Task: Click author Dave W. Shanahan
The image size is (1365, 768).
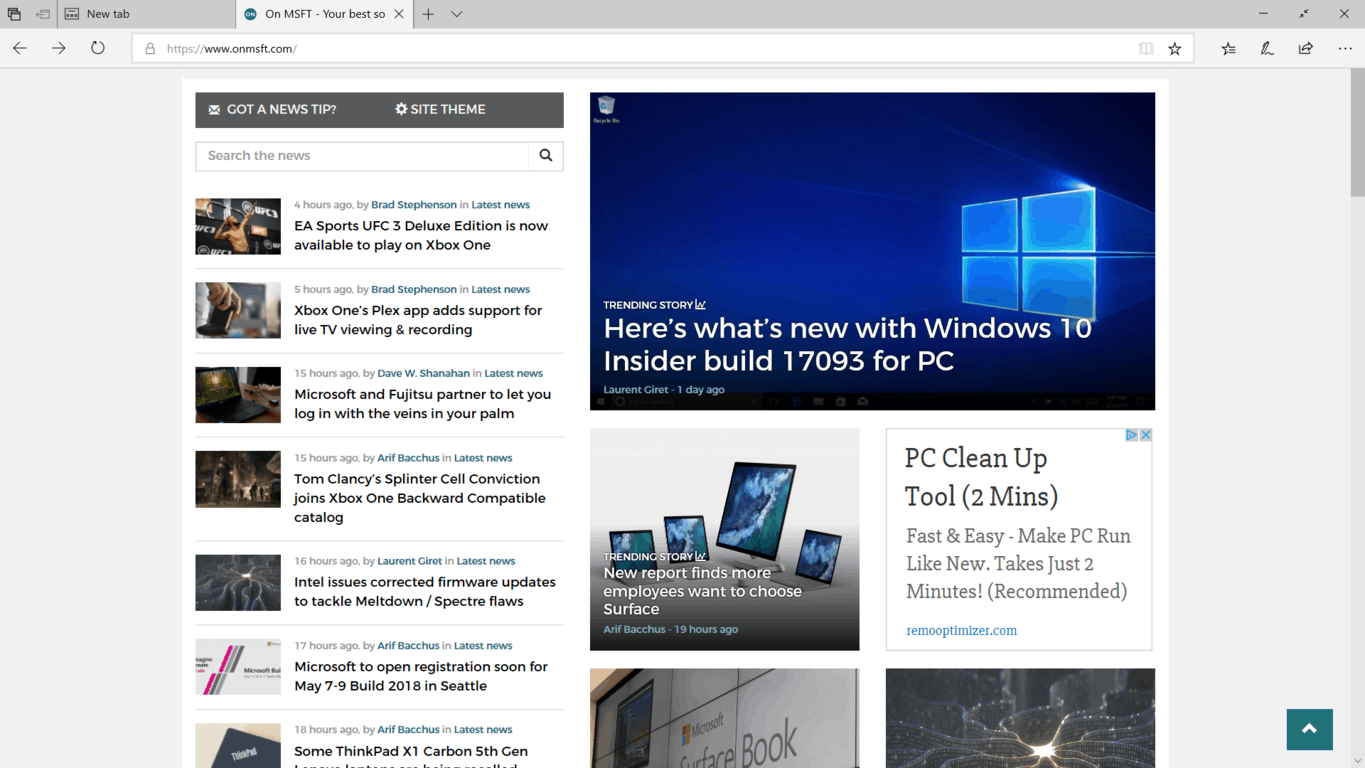Action: tap(423, 373)
